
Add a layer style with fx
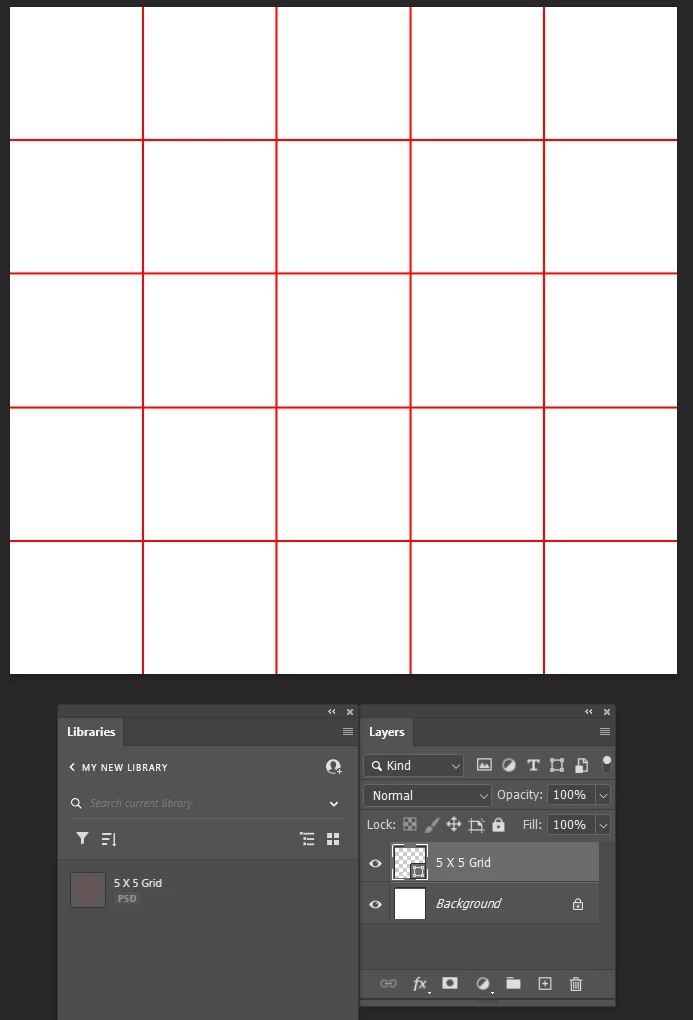[420, 984]
